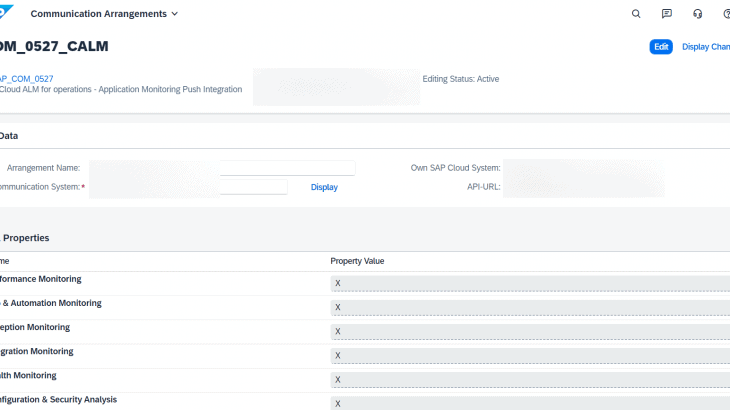This screenshot has width=730, height=410.
Task: Click the Performance Monitoring row label
Action: (x=41, y=279)
